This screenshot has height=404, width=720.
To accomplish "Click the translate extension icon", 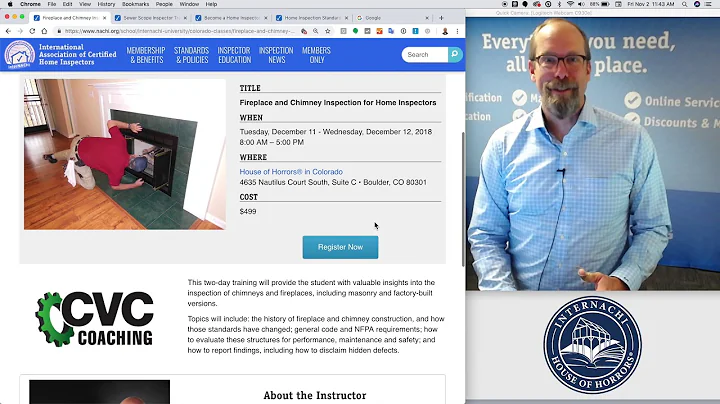I will pos(391,31).
